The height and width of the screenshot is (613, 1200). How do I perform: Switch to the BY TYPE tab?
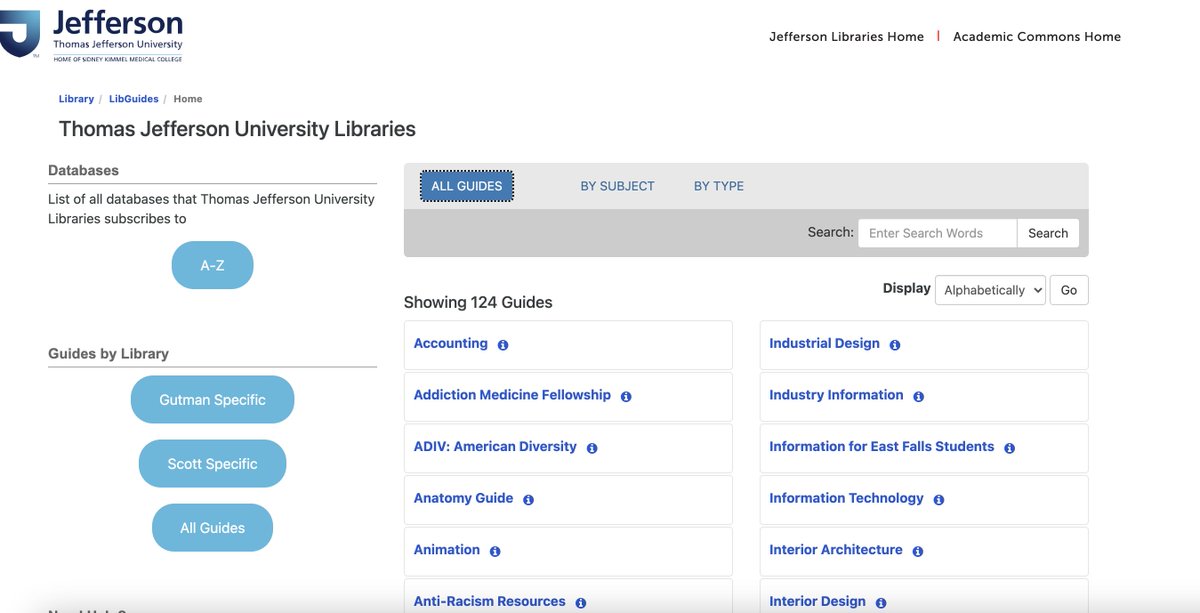click(719, 186)
